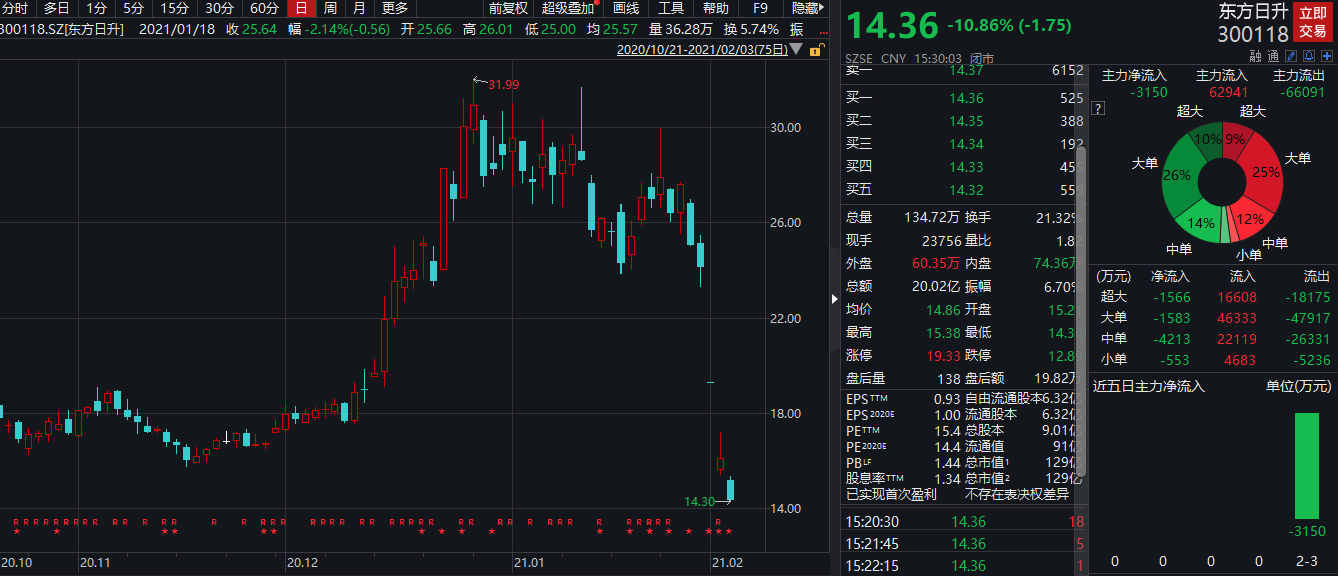The width and height of the screenshot is (1338, 576).
Task: Switch to the 周 weekly K-line period
Action: tap(329, 8)
